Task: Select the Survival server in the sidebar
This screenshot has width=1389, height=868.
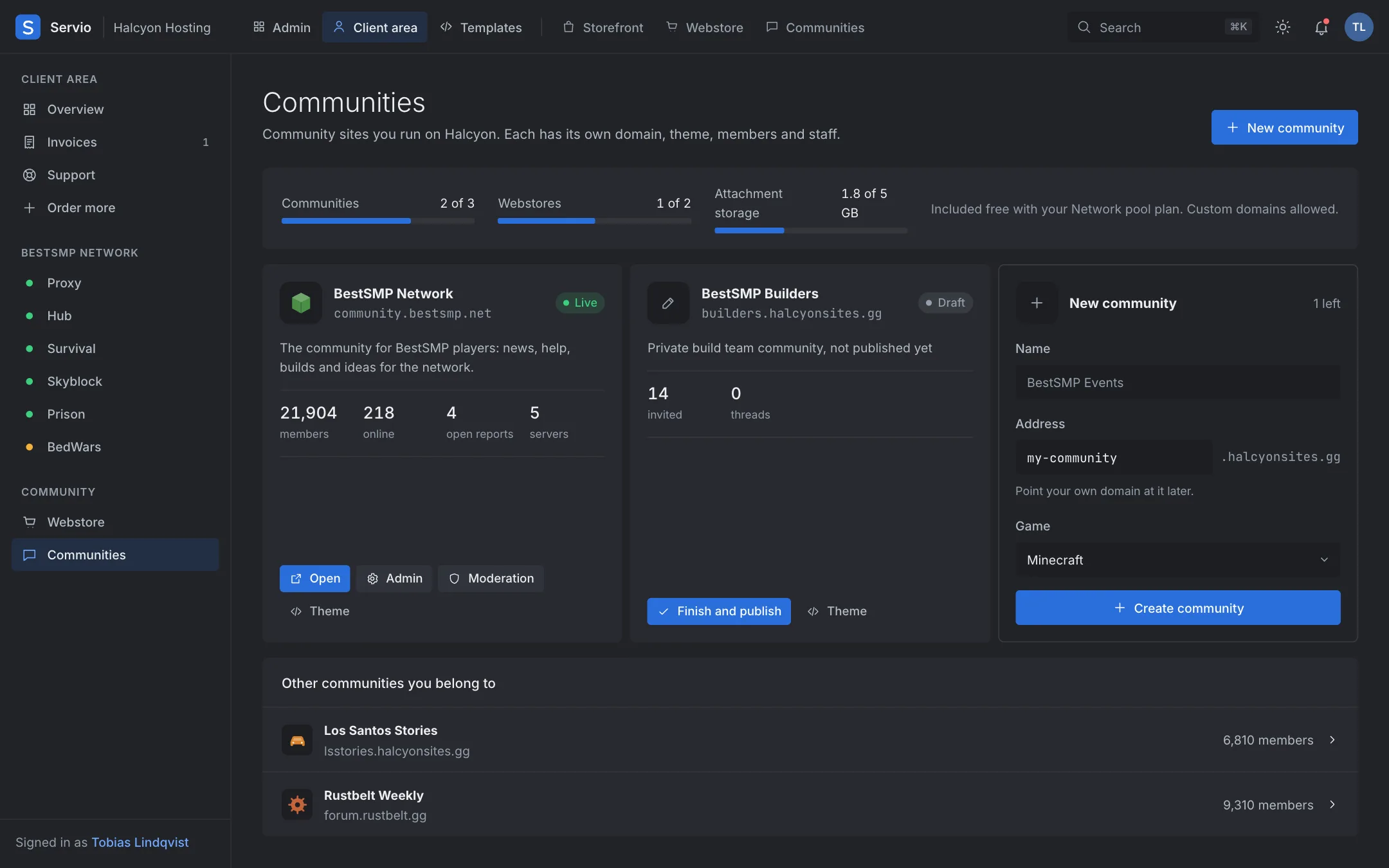Action: (x=115, y=348)
